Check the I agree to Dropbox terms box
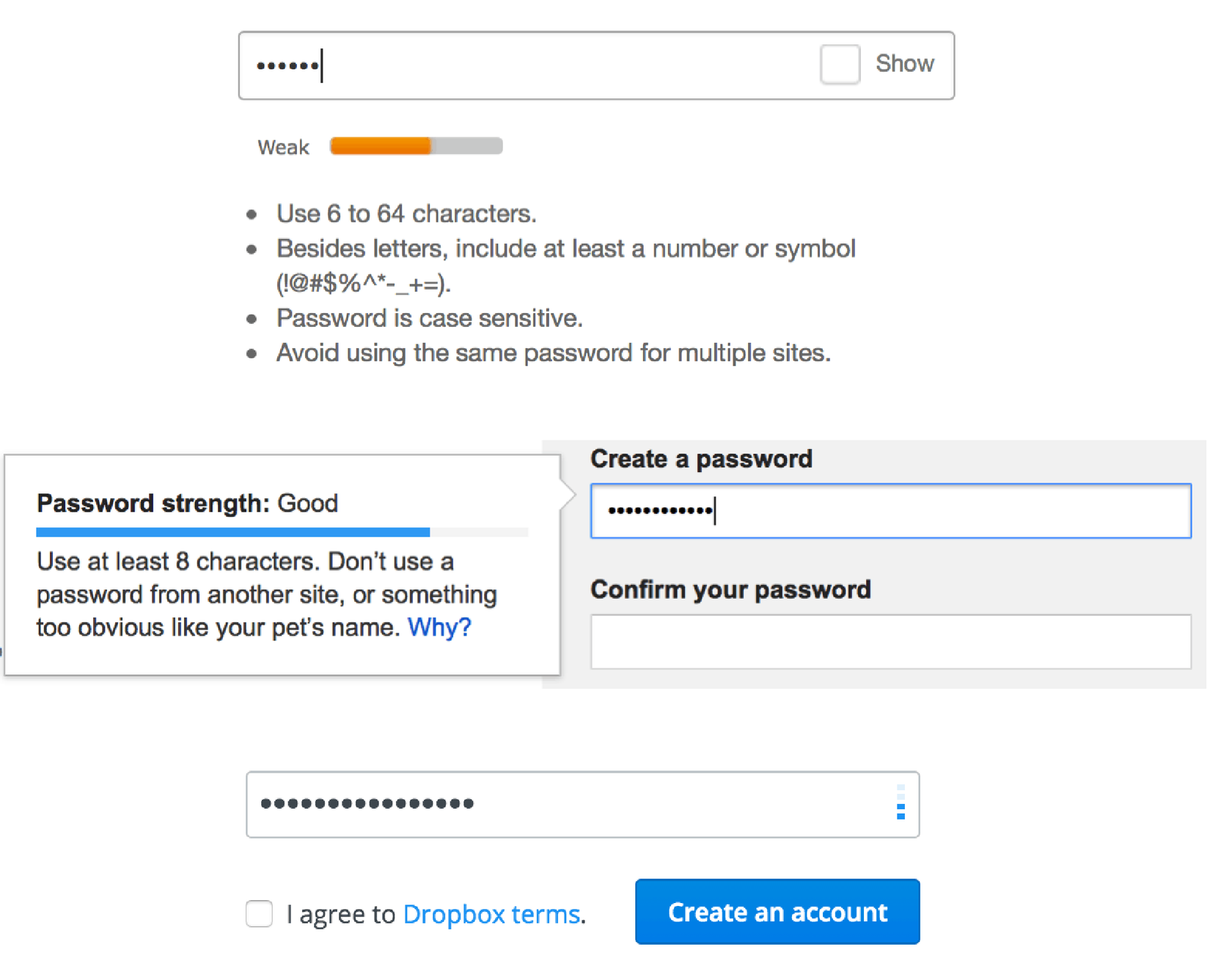 tap(259, 914)
